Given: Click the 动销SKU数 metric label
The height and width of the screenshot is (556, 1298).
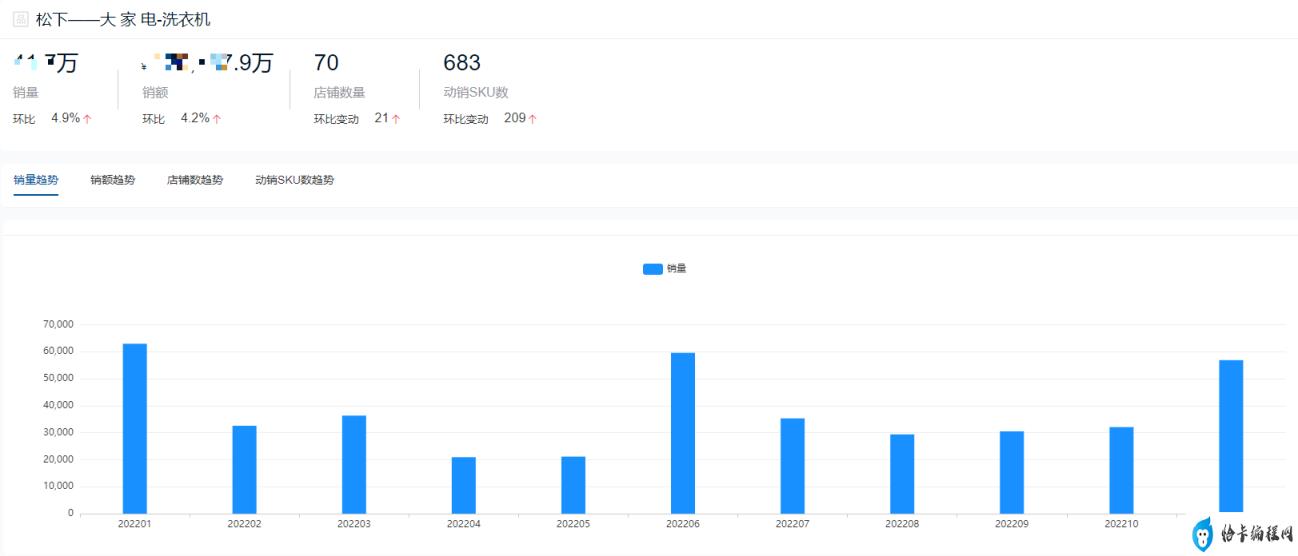Looking at the screenshot, I should coord(476,93).
